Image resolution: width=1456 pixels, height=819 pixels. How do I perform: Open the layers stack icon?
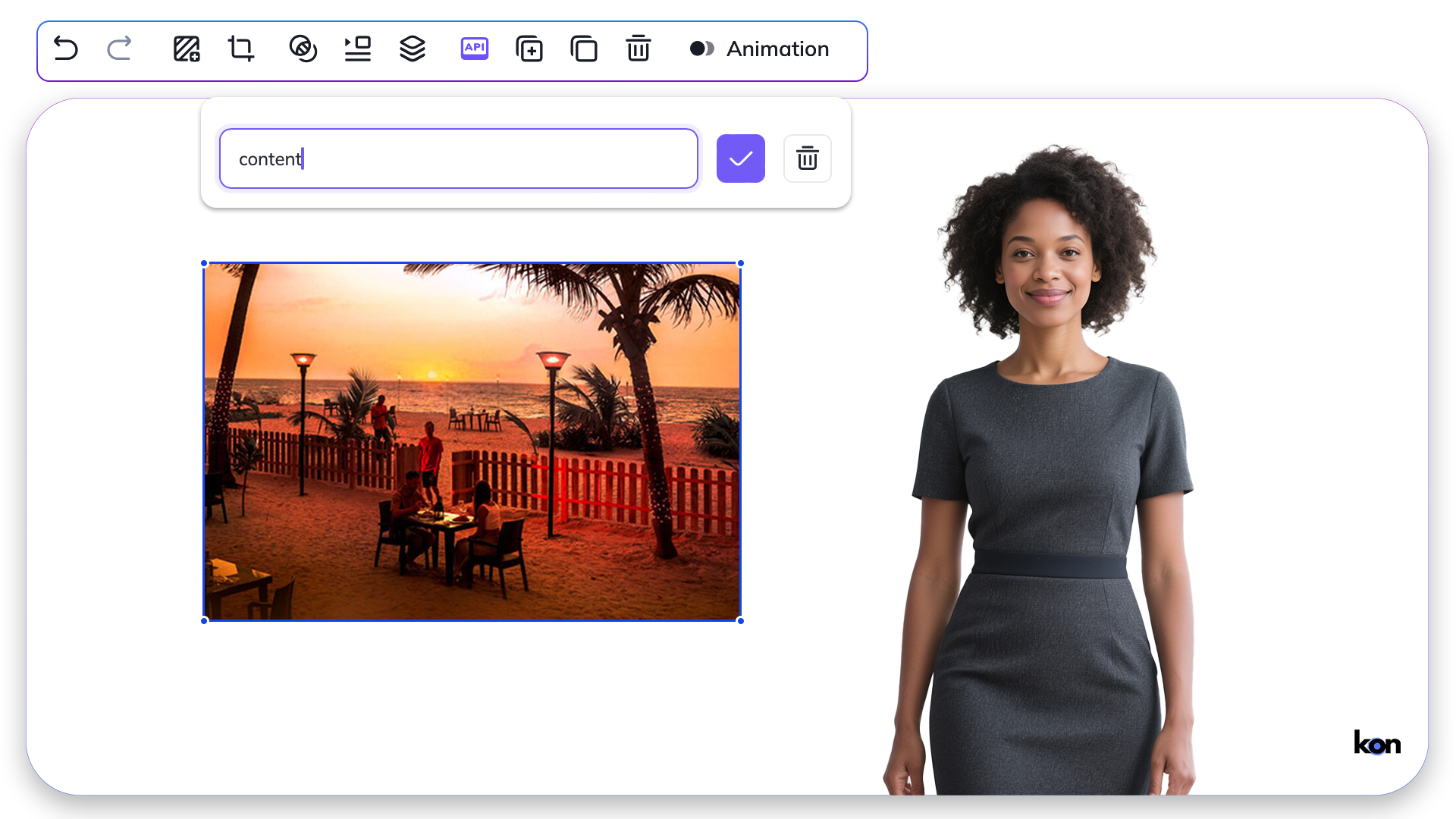(413, 49)
